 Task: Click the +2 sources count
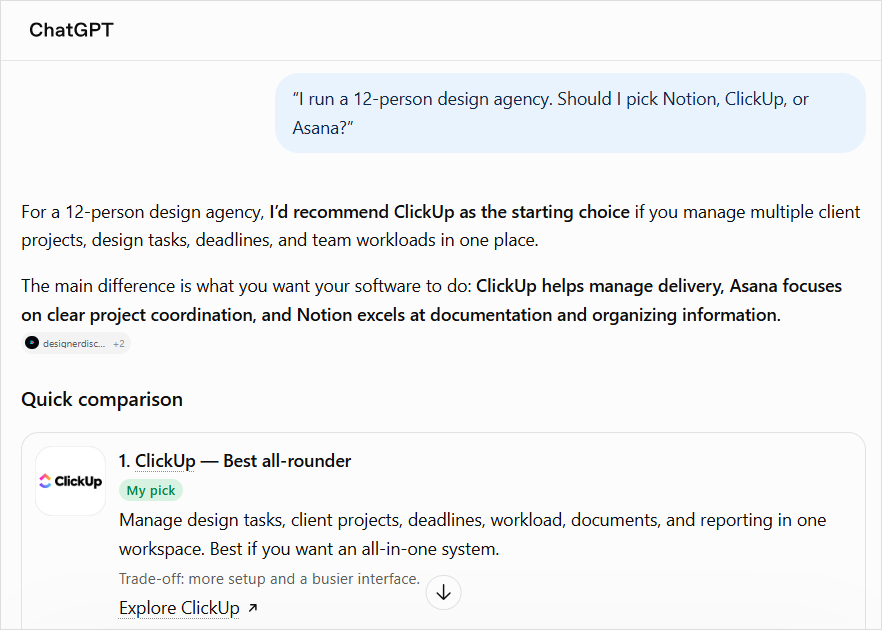pos(119,344)
